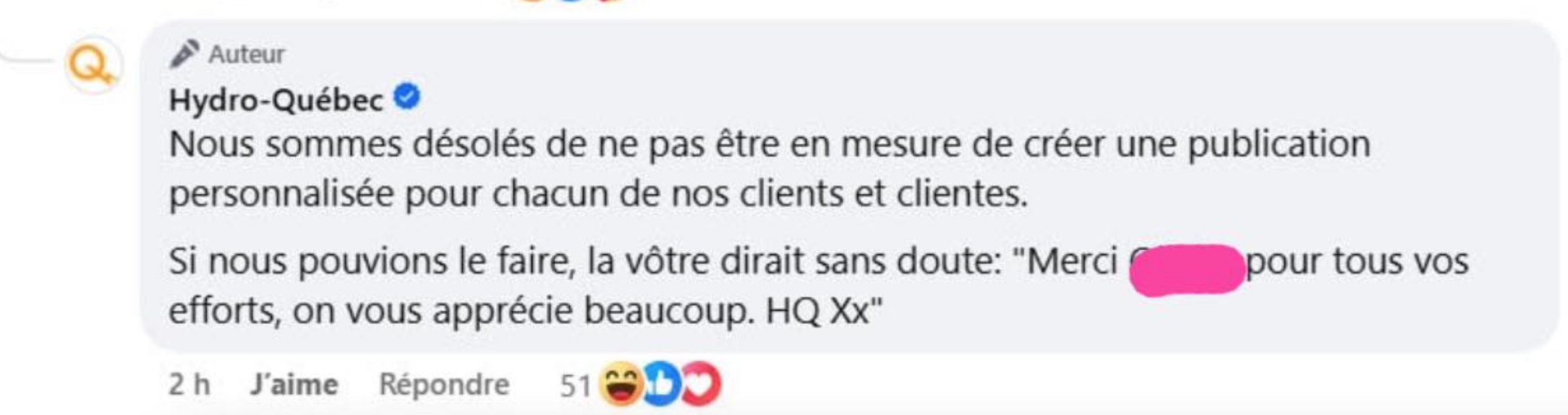The image size is (1568, 415).
Task: Click the paragraph starting Si nous pouvions
Action: pos(819,286)
